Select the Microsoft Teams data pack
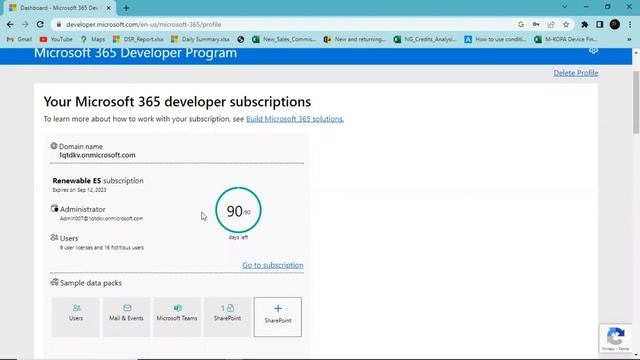The width and height of the screenshot is (640, 360). [177, 317]
